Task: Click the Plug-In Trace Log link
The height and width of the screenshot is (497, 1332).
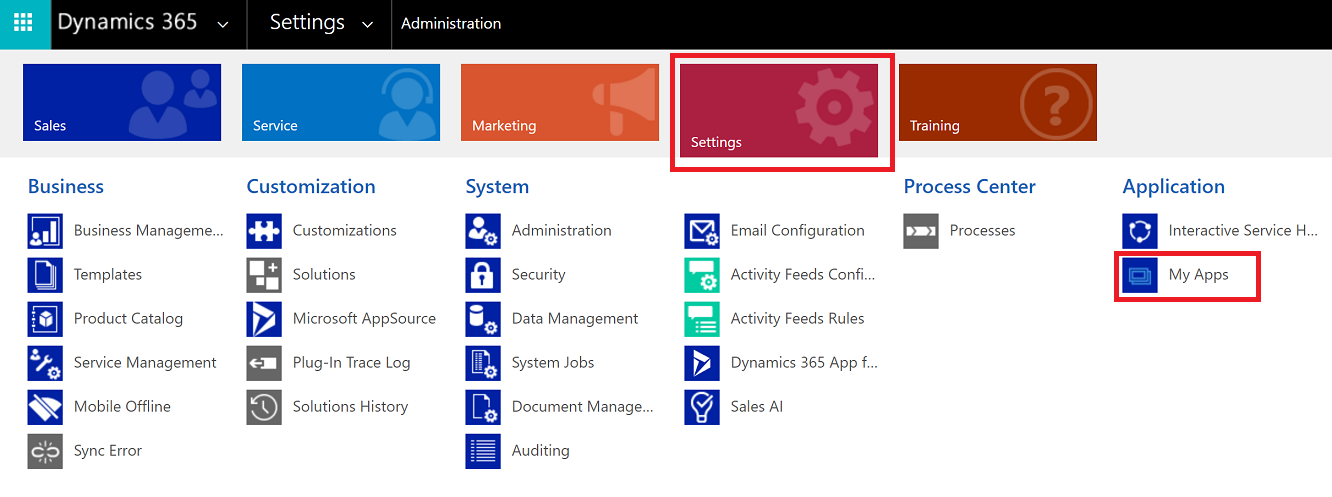Action: point(351,363)
